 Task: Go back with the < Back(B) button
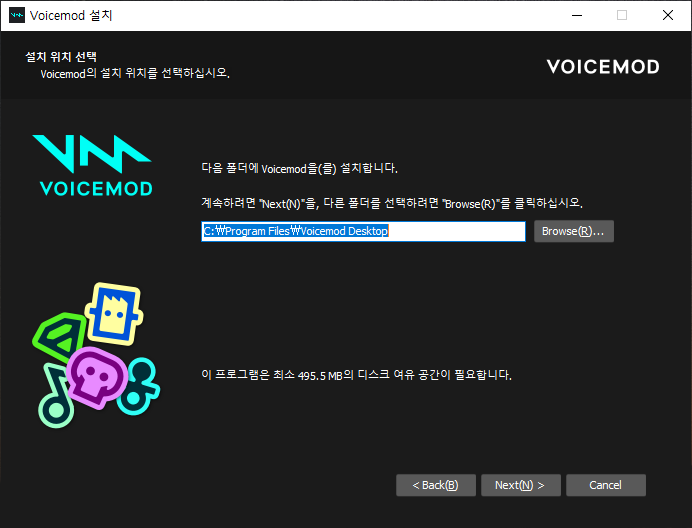click(x=436, y=485)
